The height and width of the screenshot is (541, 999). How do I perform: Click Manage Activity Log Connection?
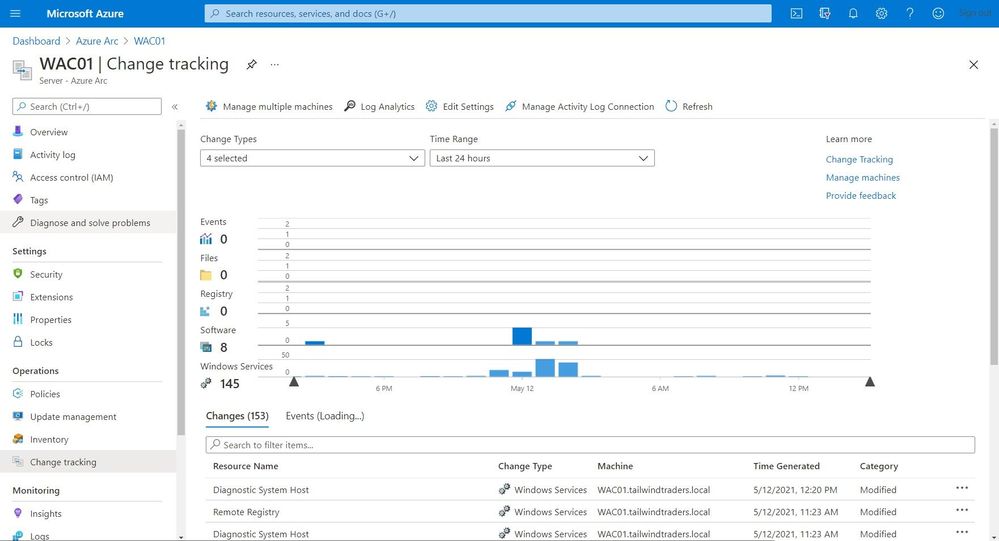pyautogui.click(x=580, y=106)
